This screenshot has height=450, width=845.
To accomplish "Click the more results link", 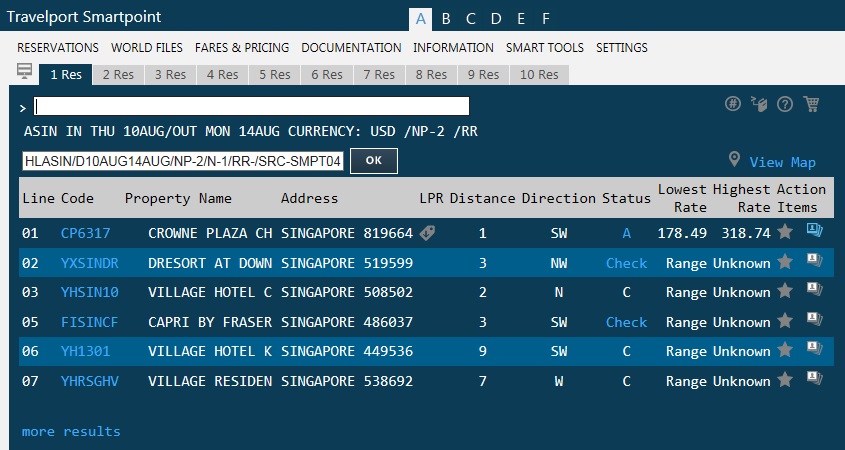I will pyautogui.click(x=71, y=431).
